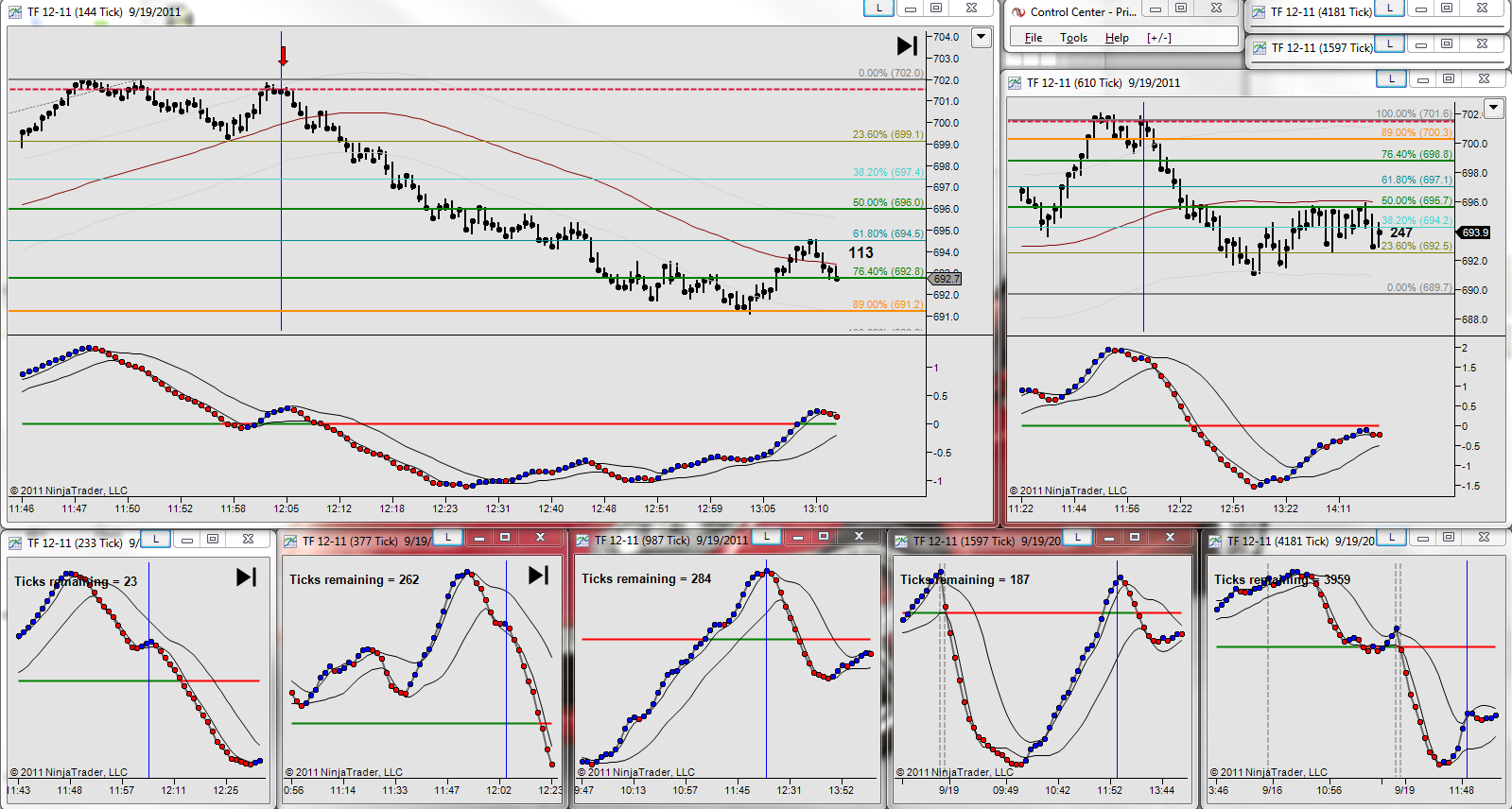
Task: Maximize the 144 Tick chart window
Action: 936,8
